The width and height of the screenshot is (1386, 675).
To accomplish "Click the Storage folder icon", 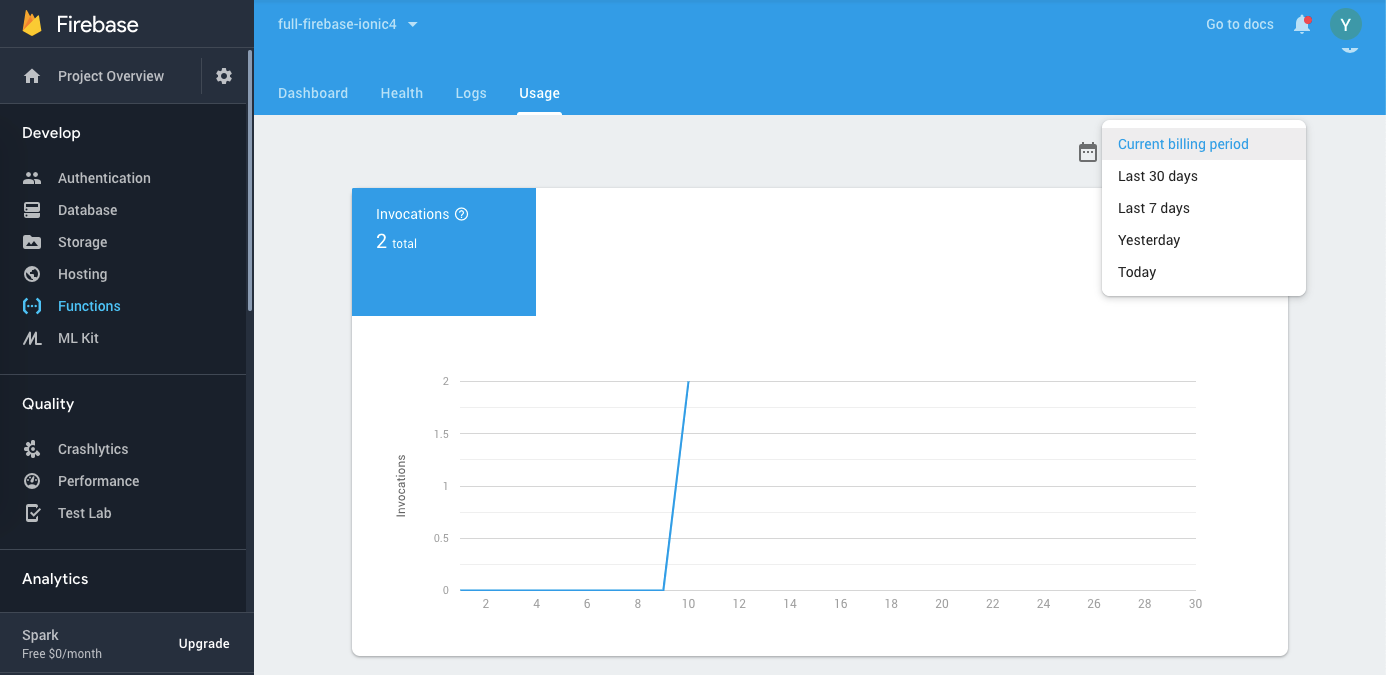I will [x=32, y=242].
